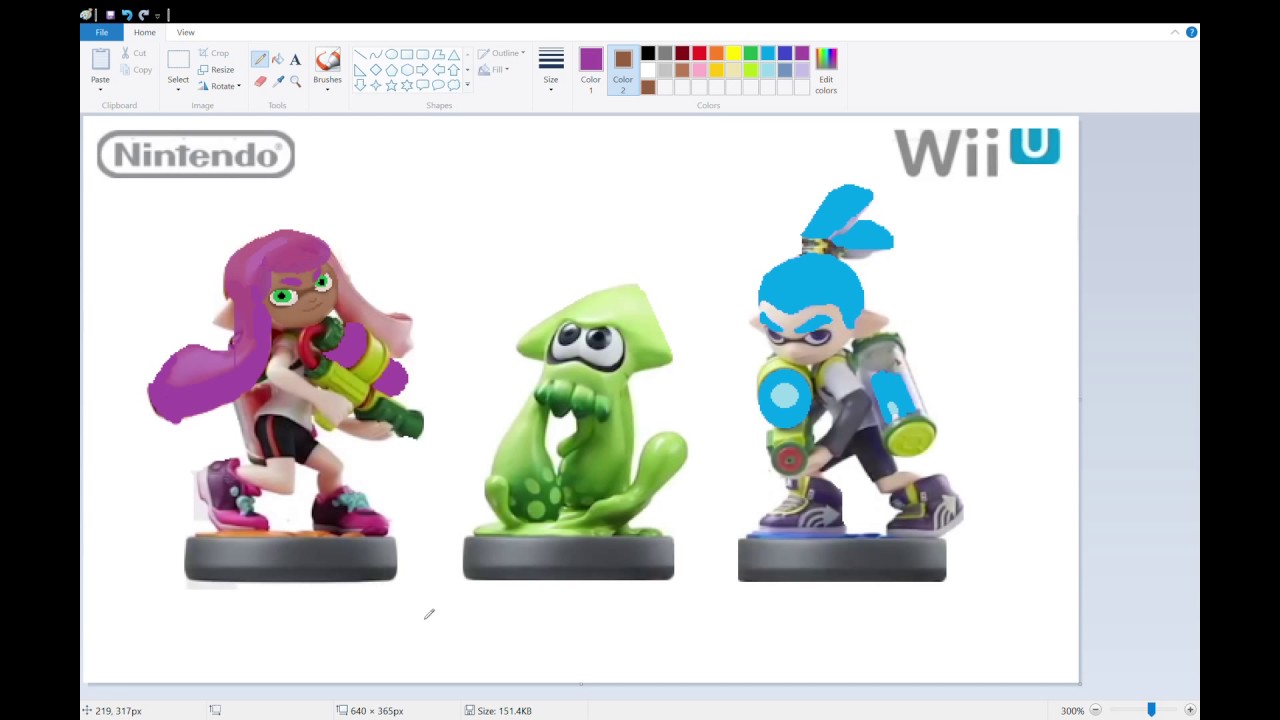Activate Color 2 brown swatch
This screenshot has height=720, width=1280.
[x=623, y=59]
